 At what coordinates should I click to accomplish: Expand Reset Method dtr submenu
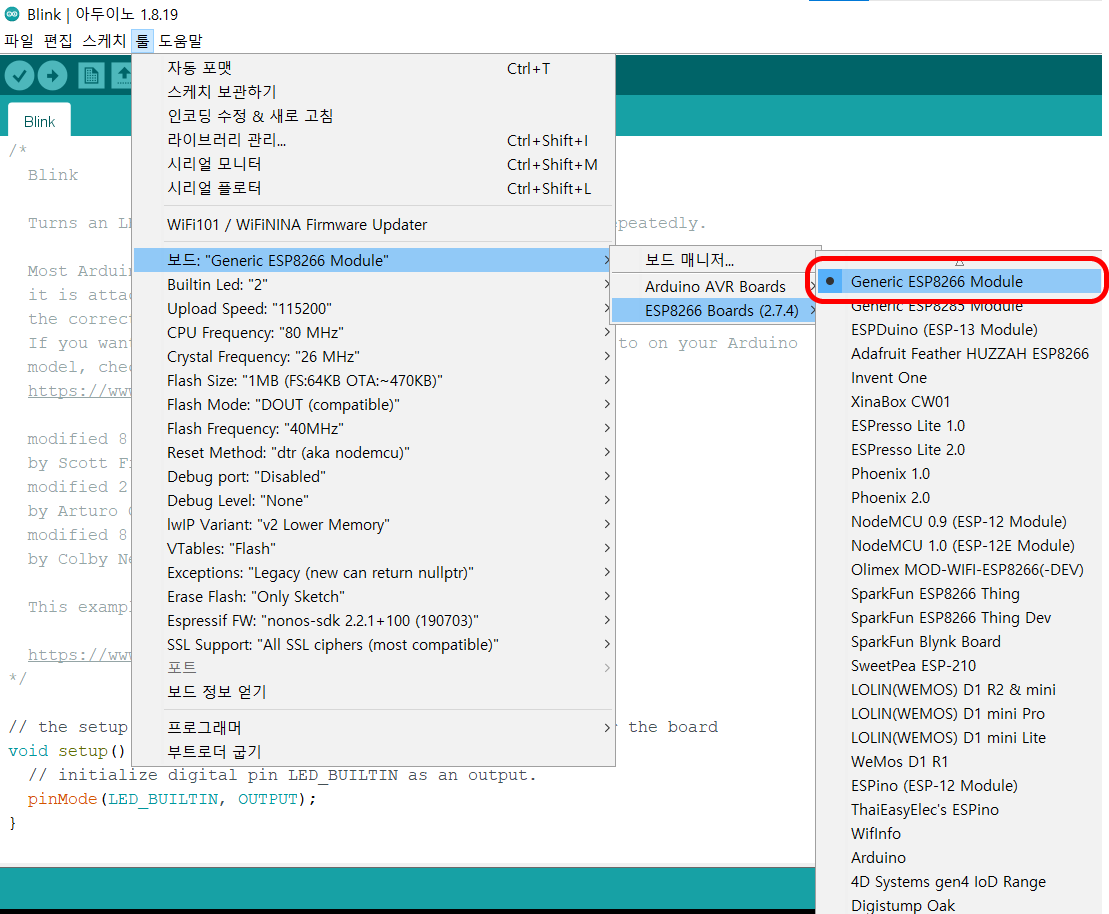[373, 453]
